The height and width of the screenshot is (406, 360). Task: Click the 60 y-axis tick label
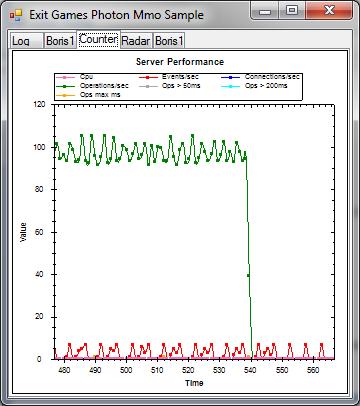pos(40,232)
